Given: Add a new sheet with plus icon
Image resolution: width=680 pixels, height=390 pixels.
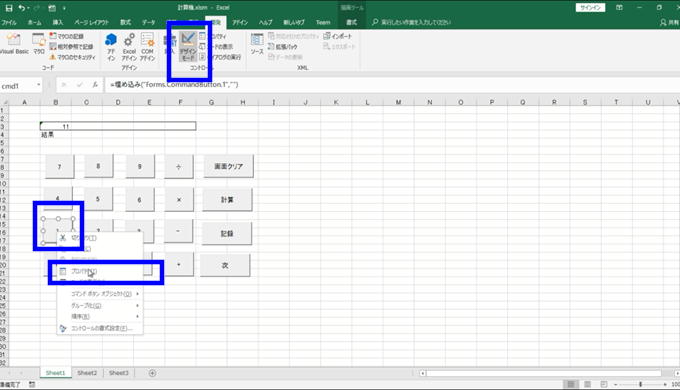Looking at the screenshot, I should (x=152, y=373).
